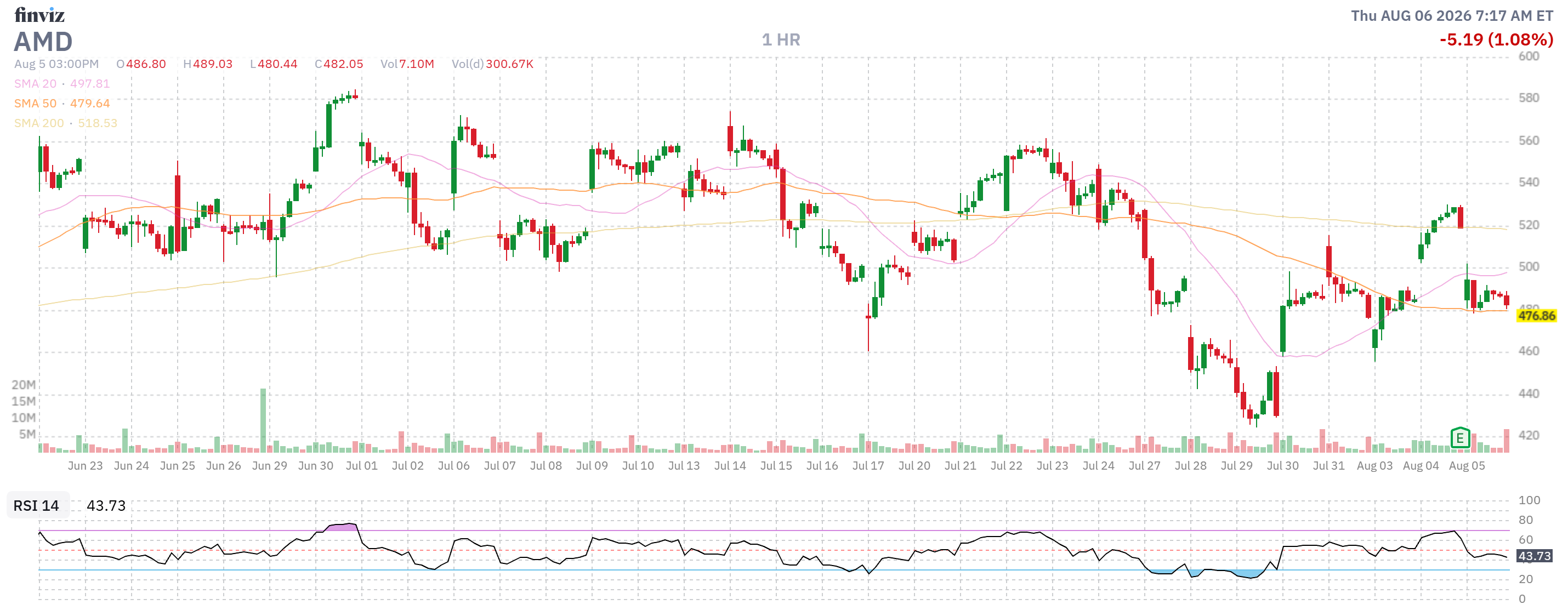Click the 520 price axis label
The width and height of the screenshot is (1568, 616).
(1529, 225)
